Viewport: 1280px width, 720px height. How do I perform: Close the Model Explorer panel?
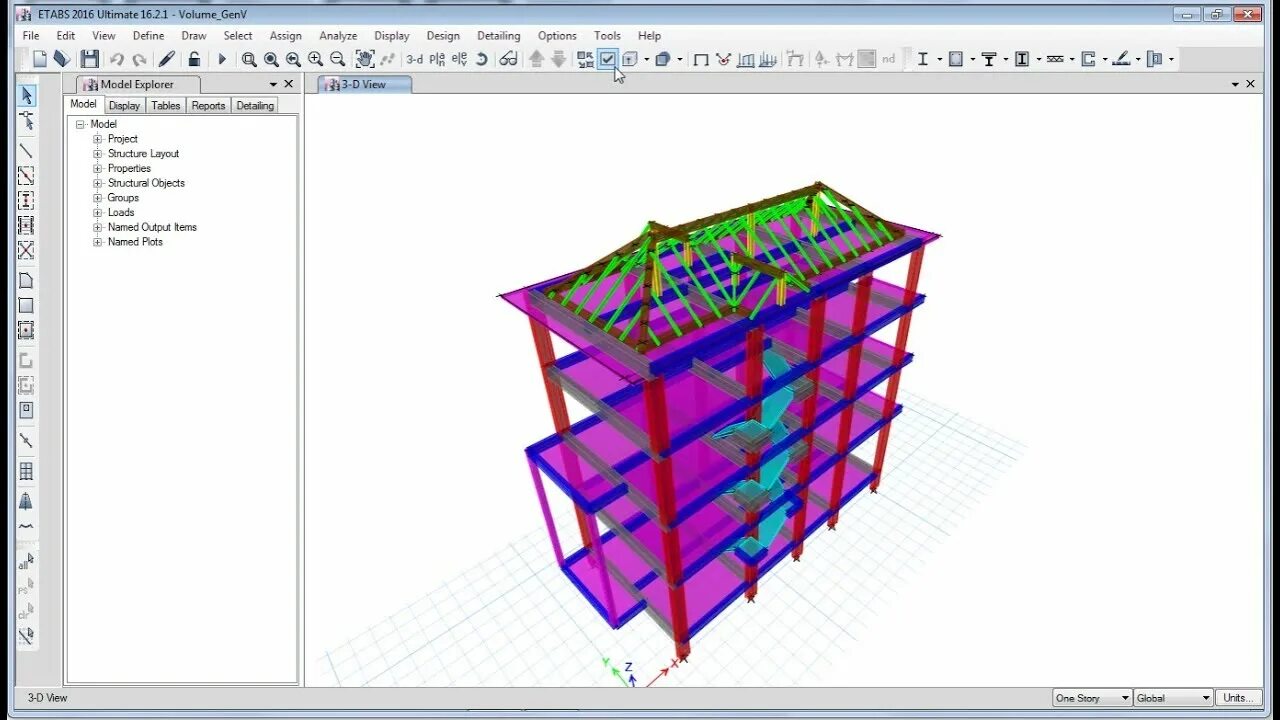[289, 84]
